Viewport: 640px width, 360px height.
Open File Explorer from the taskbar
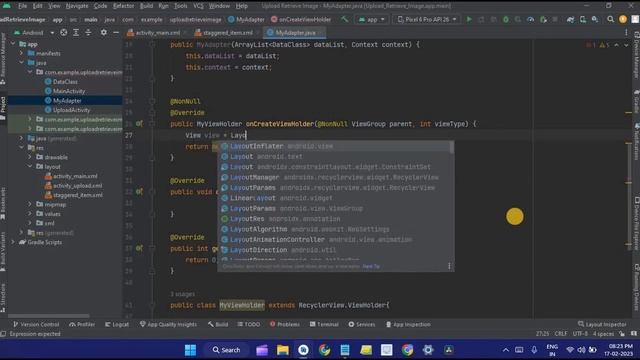coord(282,350)
